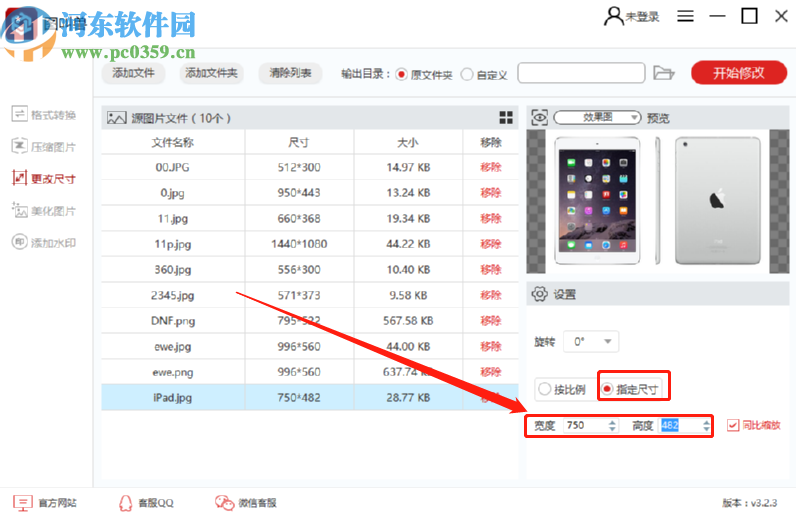Viewport: 796px width, 516px height.
Task: Open 美化图片 beautify image in sidebar
Action: (x=44, y=210)
